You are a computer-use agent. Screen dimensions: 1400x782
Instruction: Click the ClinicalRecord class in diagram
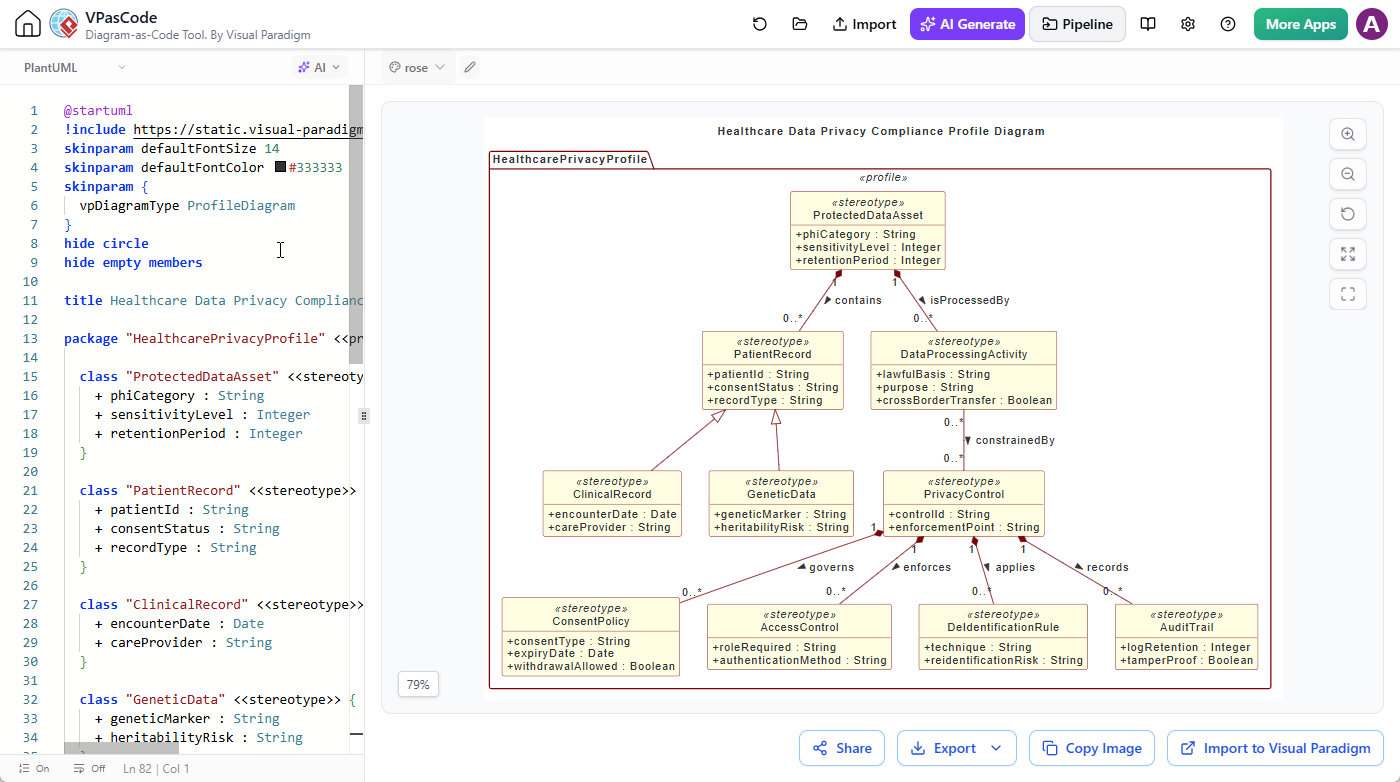(x=612, y=503)
